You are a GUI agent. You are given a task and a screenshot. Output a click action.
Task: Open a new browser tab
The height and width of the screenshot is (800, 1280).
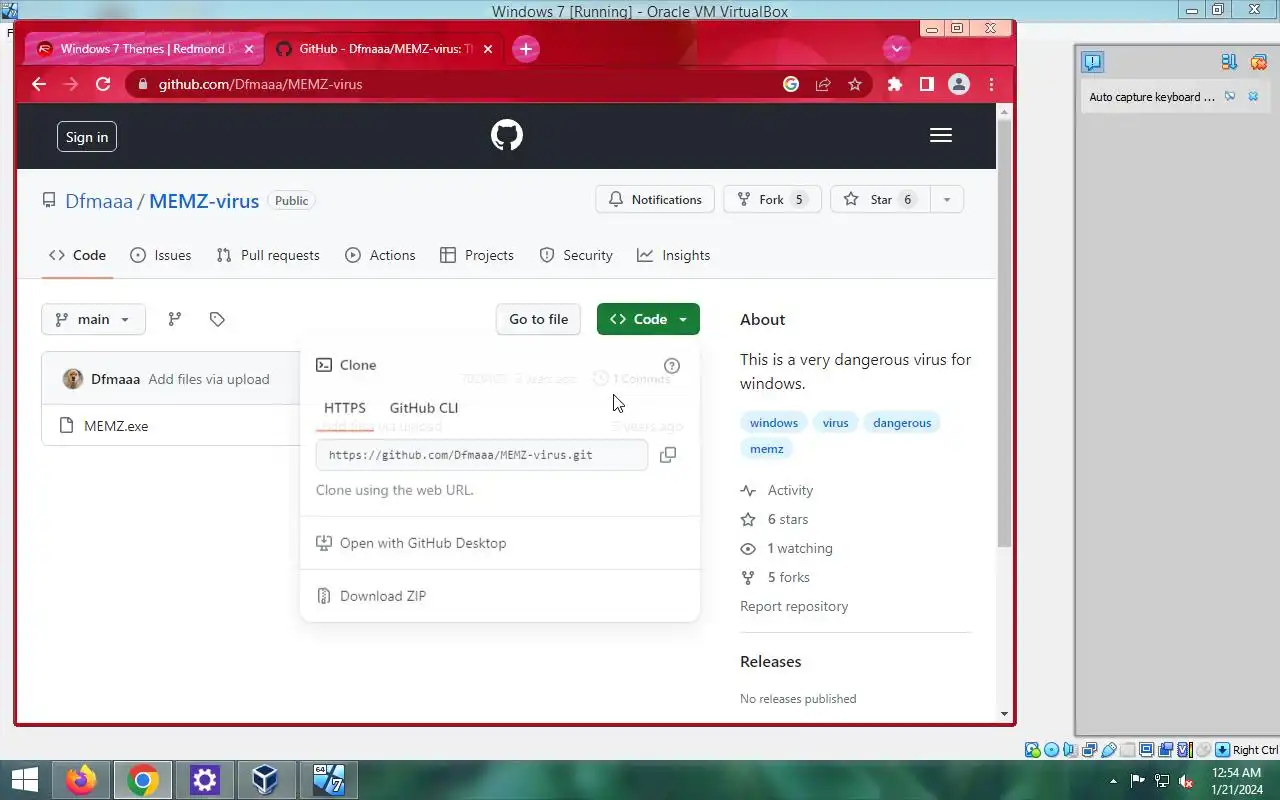tap(526, 49)
